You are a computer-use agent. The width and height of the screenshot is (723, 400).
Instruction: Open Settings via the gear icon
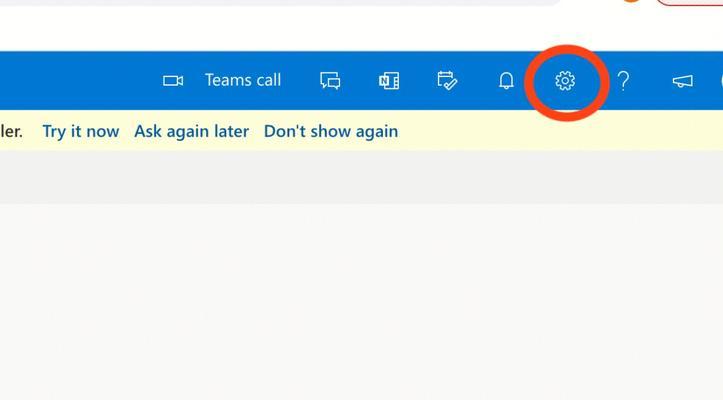(x=565, y=81)
